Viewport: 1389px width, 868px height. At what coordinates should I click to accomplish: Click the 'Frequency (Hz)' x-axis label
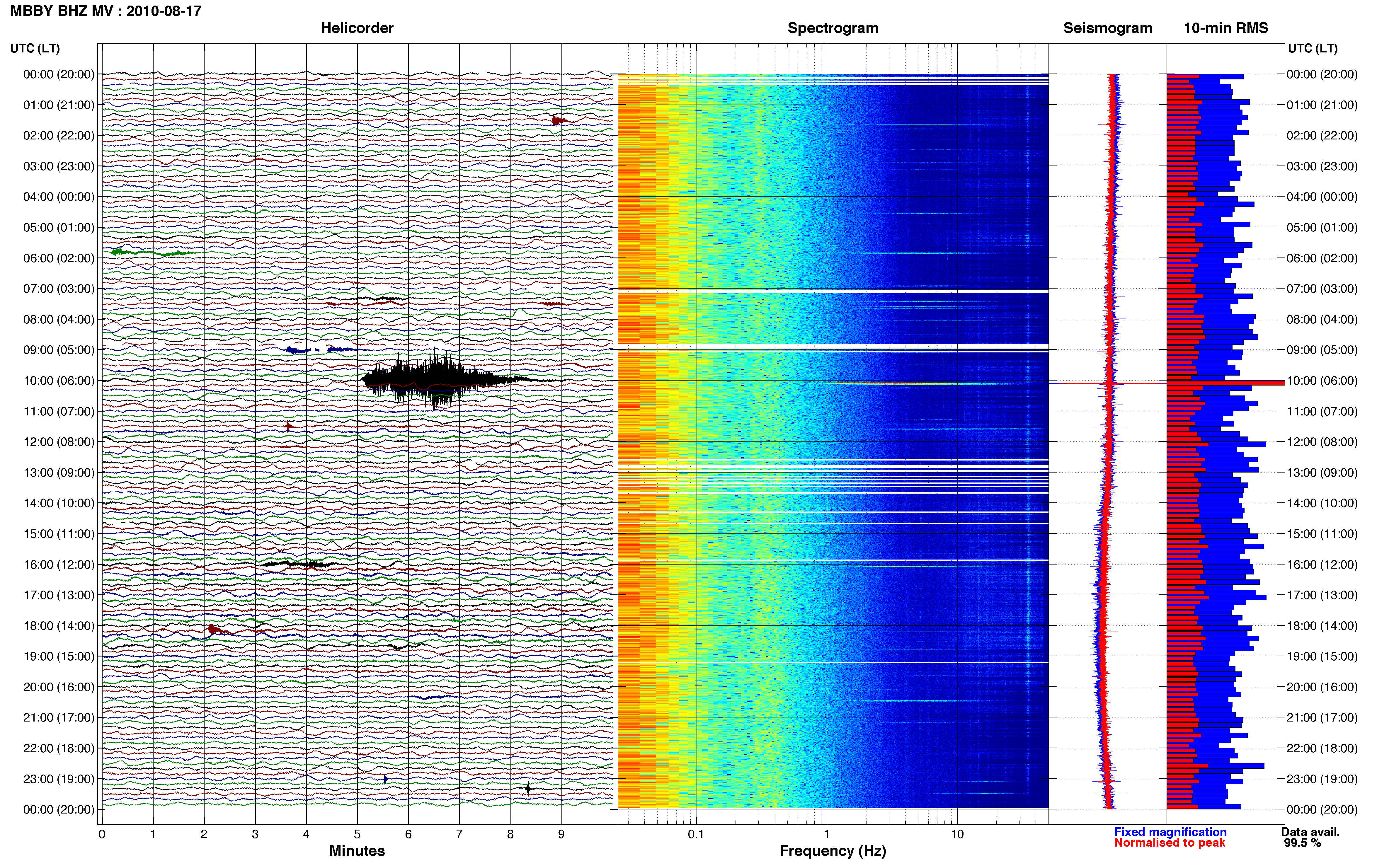833,851
